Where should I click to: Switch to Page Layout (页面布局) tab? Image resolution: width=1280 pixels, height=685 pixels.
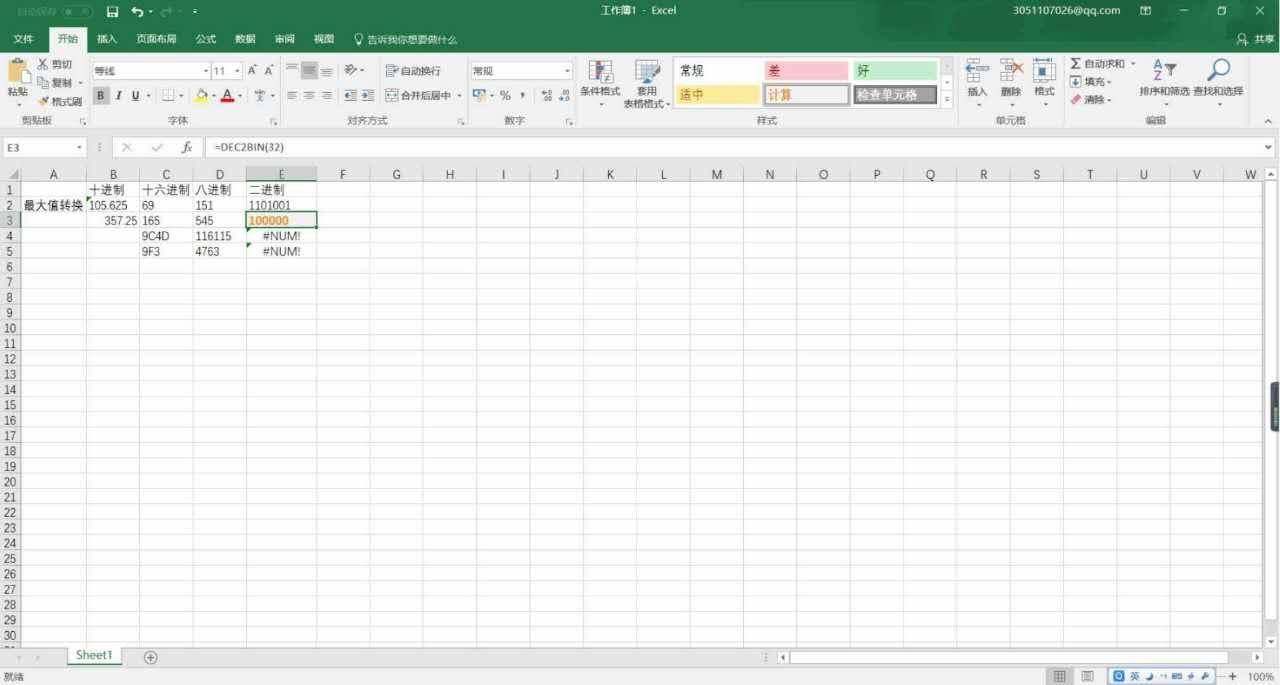coord(156,39)
